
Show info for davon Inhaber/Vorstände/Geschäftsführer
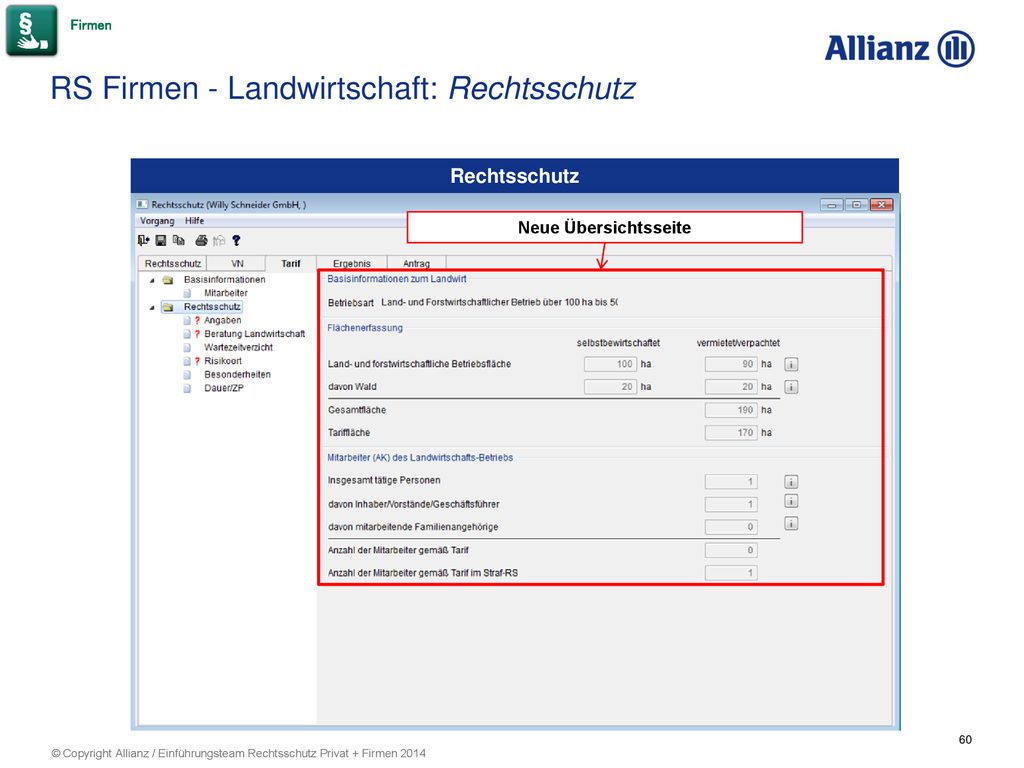(791, 502)
